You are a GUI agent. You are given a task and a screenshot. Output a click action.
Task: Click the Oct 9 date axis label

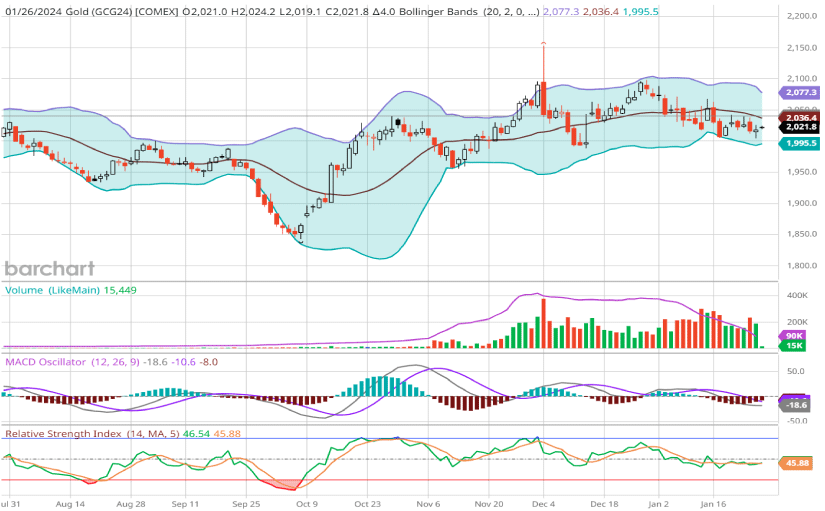[x=307, y=503]
